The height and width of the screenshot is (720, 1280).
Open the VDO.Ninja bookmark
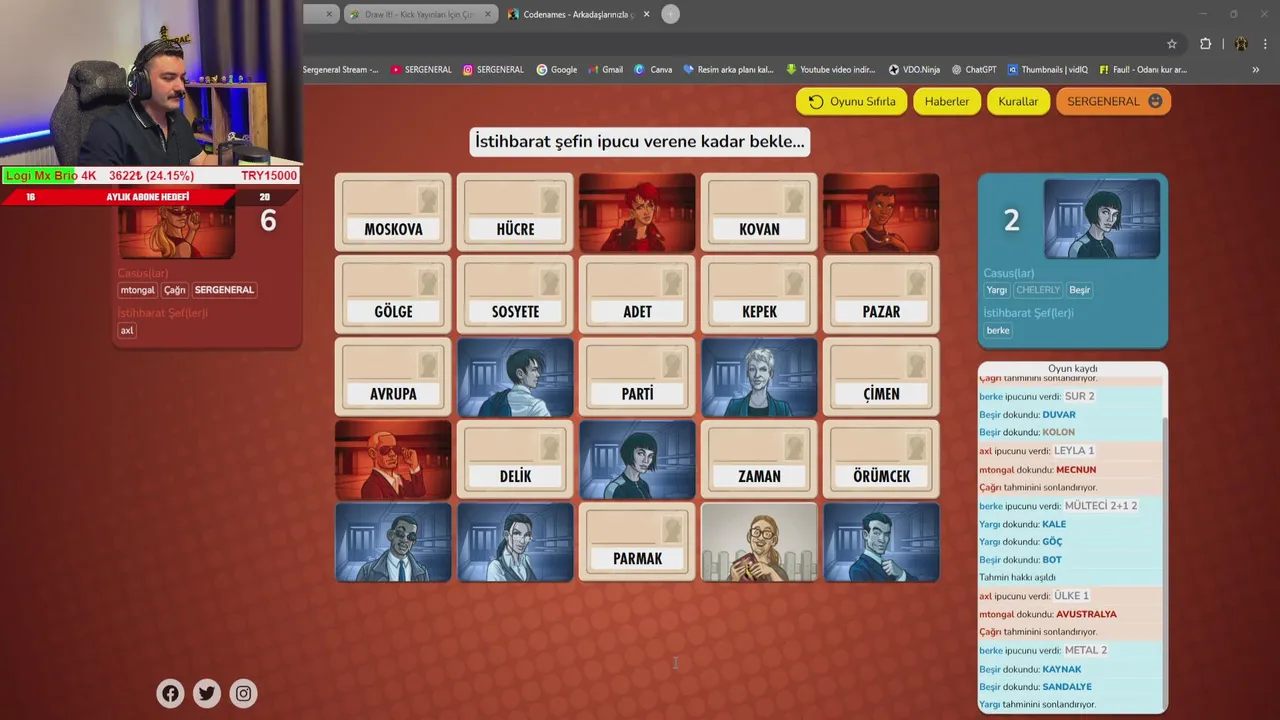914,70
